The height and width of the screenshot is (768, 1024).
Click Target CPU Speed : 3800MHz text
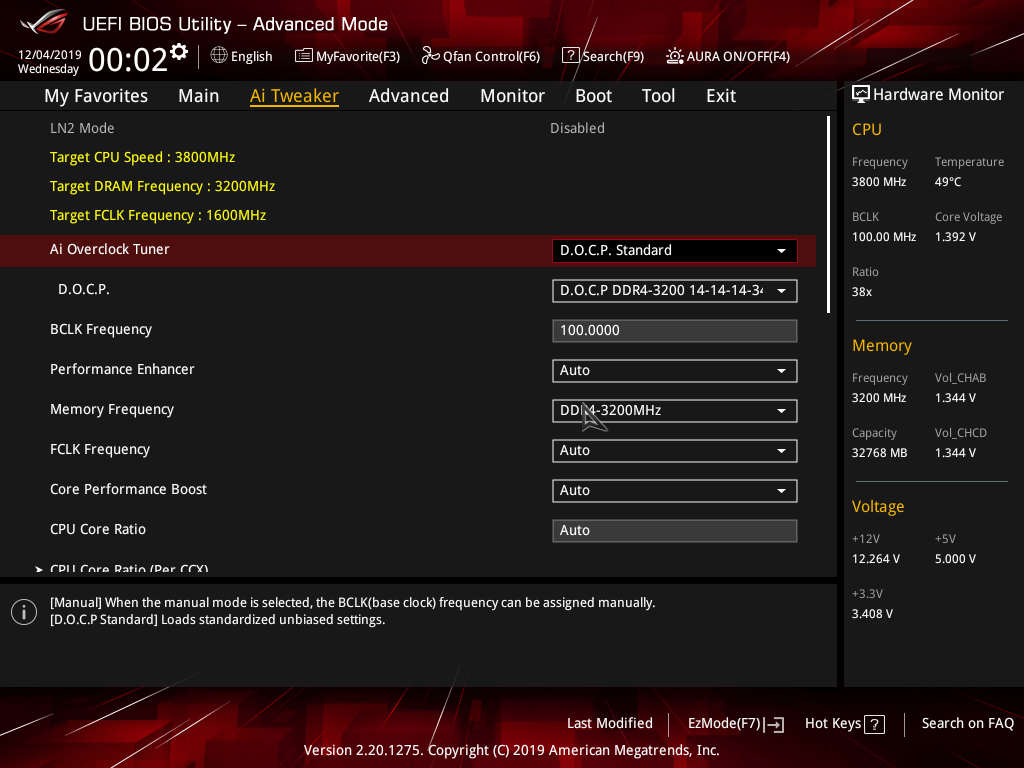pyautogui.click(x=142, y=157)
